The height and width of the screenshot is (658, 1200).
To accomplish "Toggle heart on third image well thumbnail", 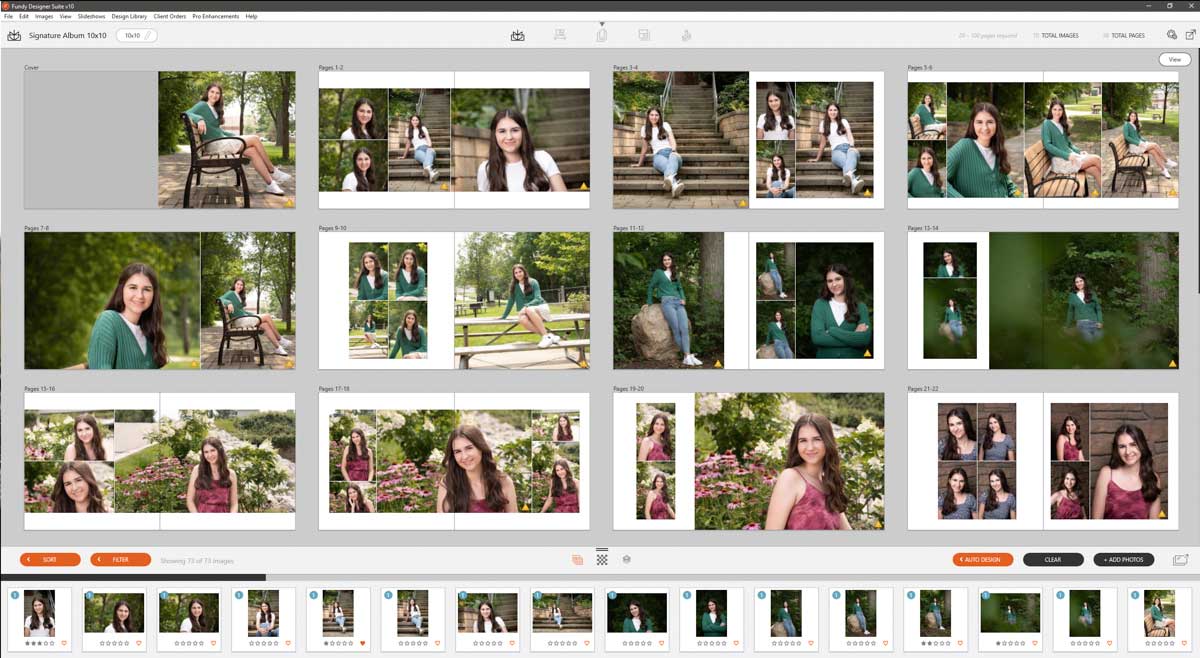I will (213, 643).
